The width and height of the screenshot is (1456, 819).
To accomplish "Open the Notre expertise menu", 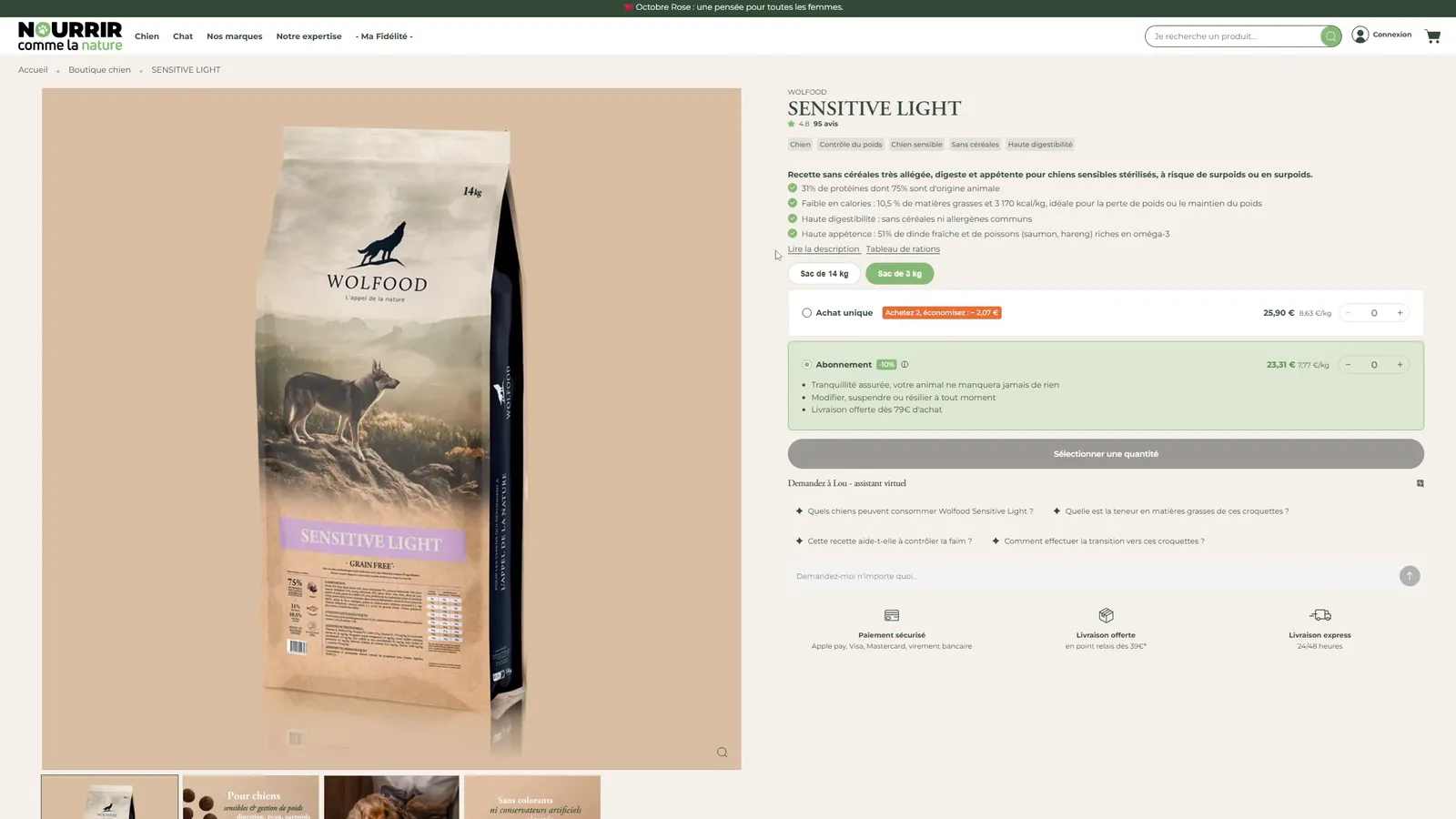I will [x=308, y=36].
